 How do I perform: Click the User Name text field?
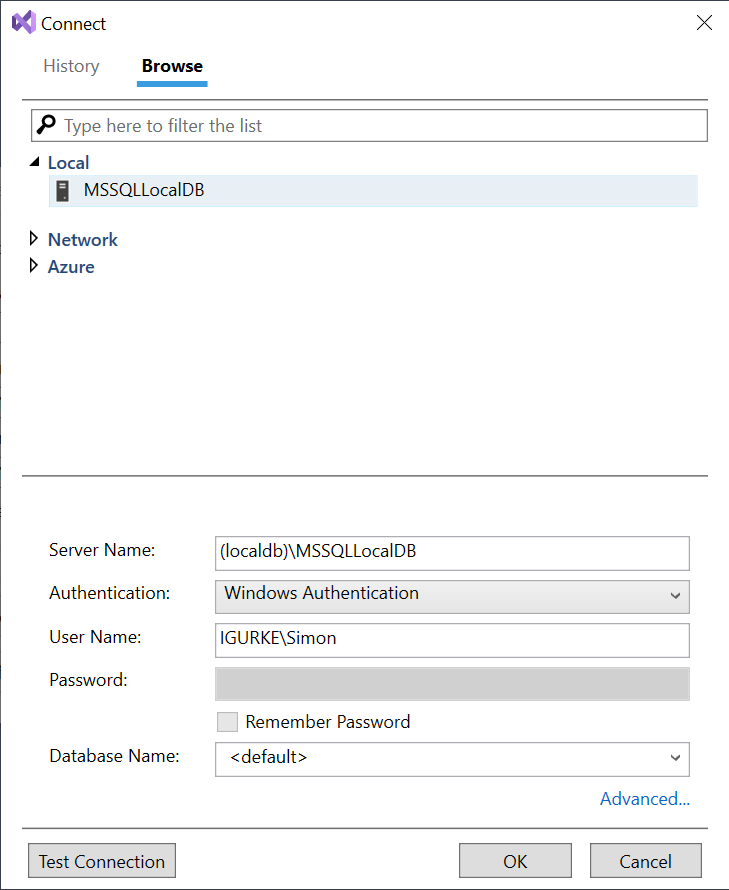pos(452,639)
